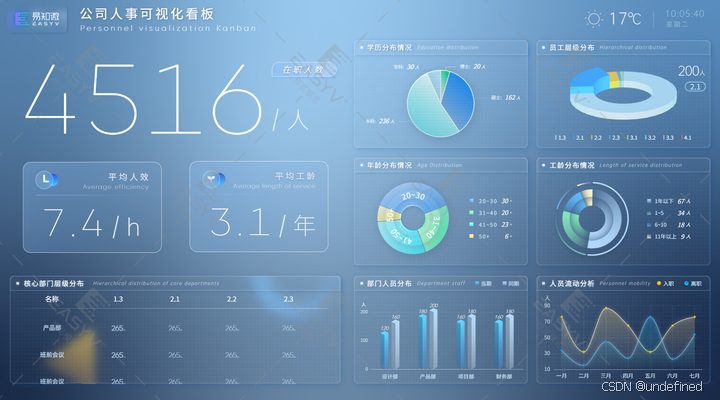Click the 2.3 column header in core table
The width and height of the screenshot is (720, 400).
[288, 299]
